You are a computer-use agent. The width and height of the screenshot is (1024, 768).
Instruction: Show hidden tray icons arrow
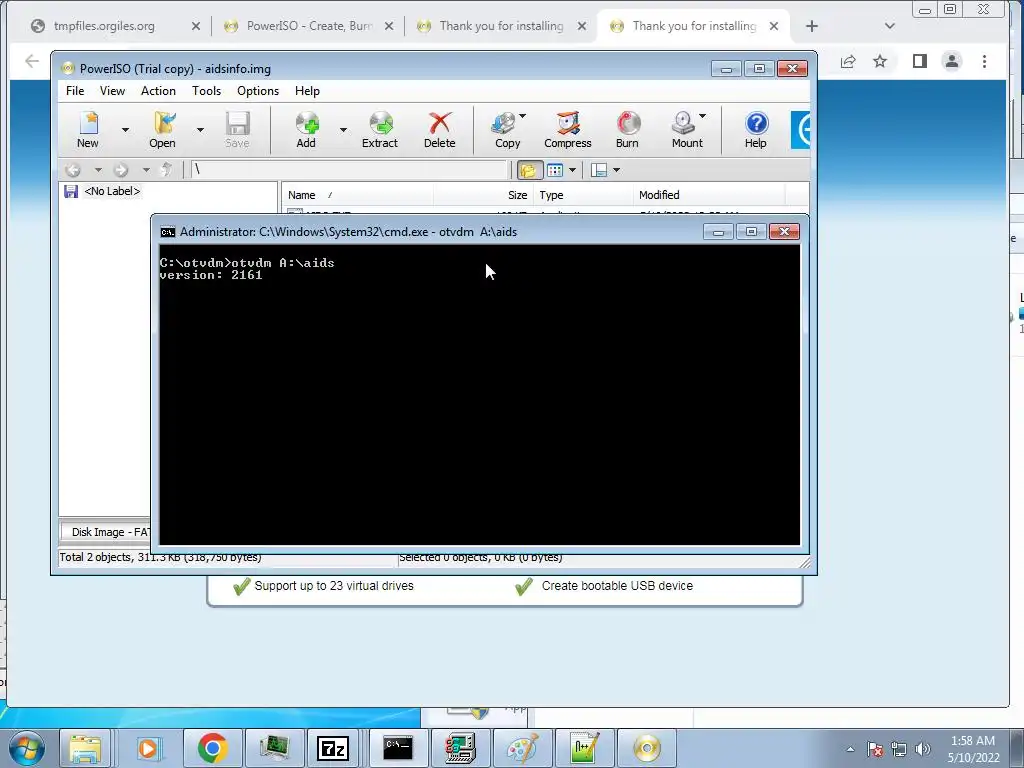point(850,749)
